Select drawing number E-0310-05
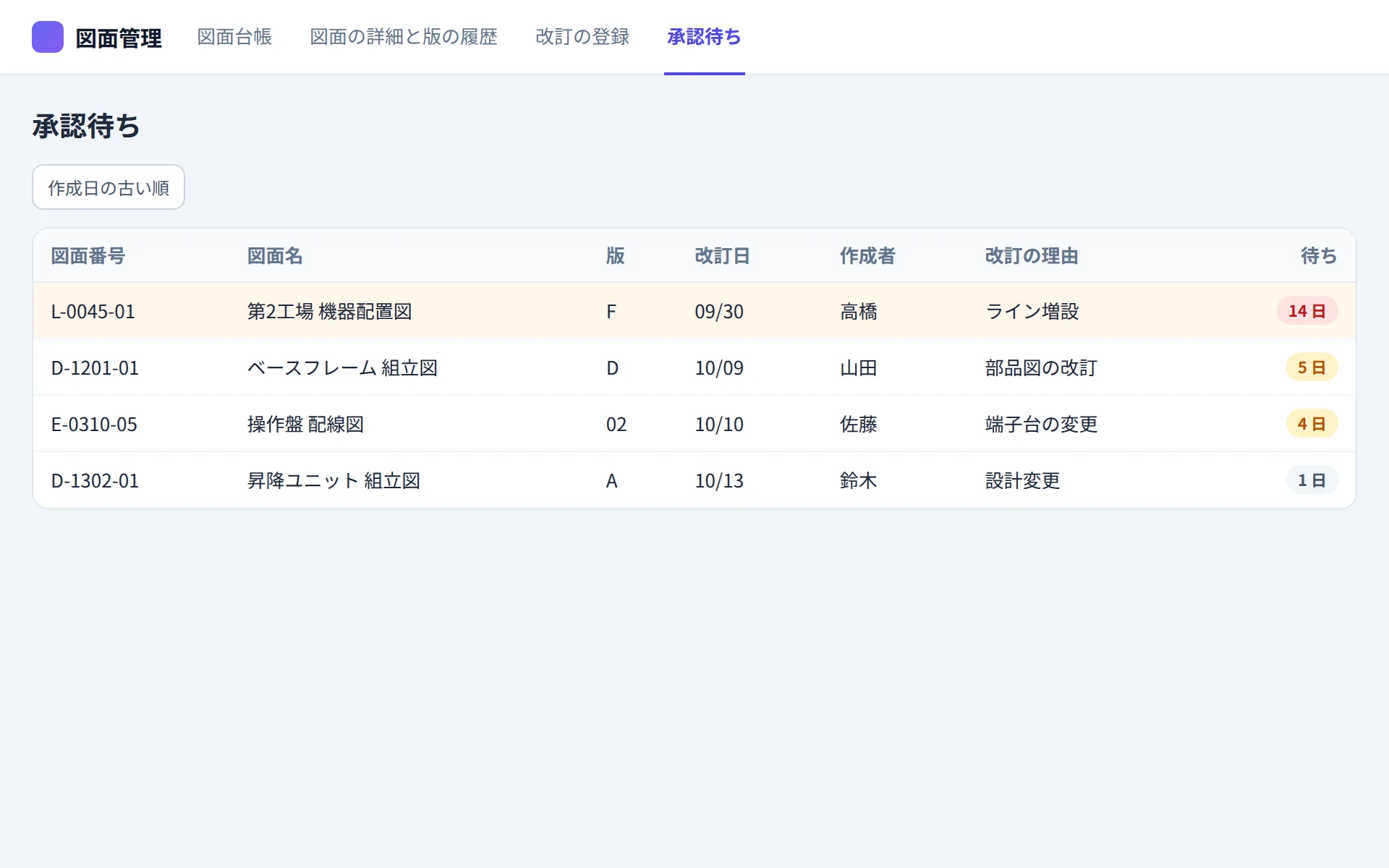Screen dimensions: 1389x868 click(x=94, y=424)
